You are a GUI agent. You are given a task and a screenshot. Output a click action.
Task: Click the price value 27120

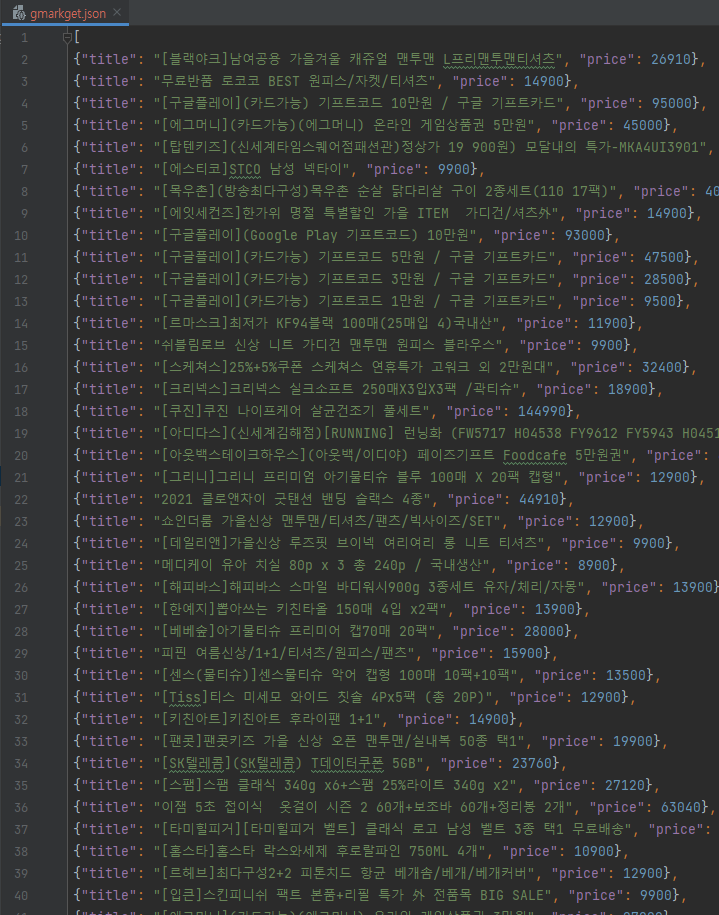tap(624, 785)
